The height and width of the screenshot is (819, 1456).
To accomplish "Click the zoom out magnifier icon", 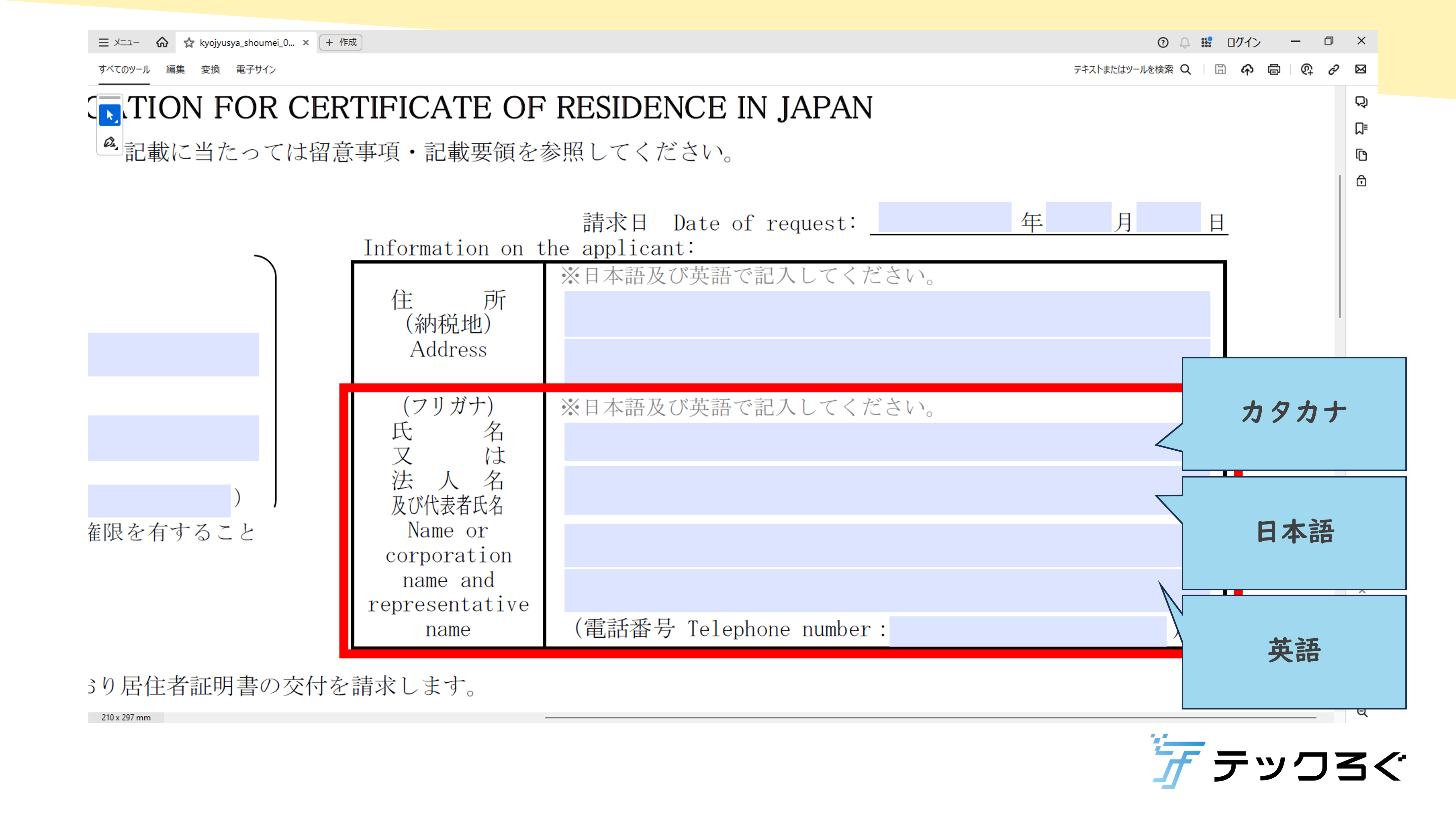I will click(1362, 713).
